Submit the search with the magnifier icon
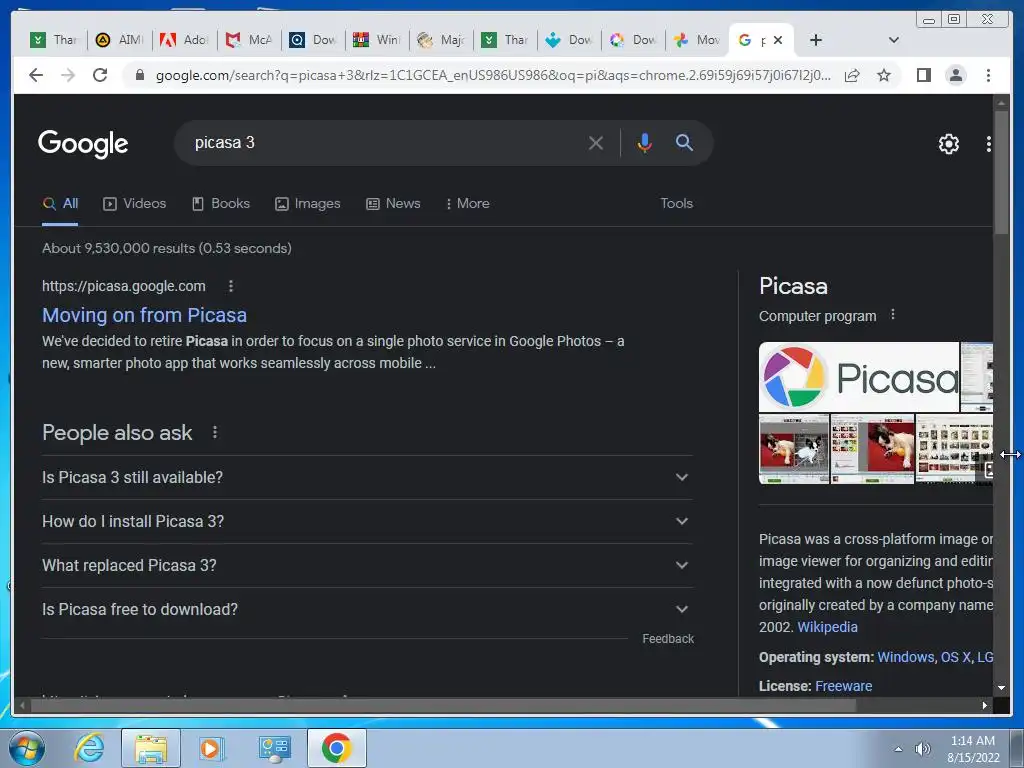This screenshot has width=1024, height=768. [684, 142]
